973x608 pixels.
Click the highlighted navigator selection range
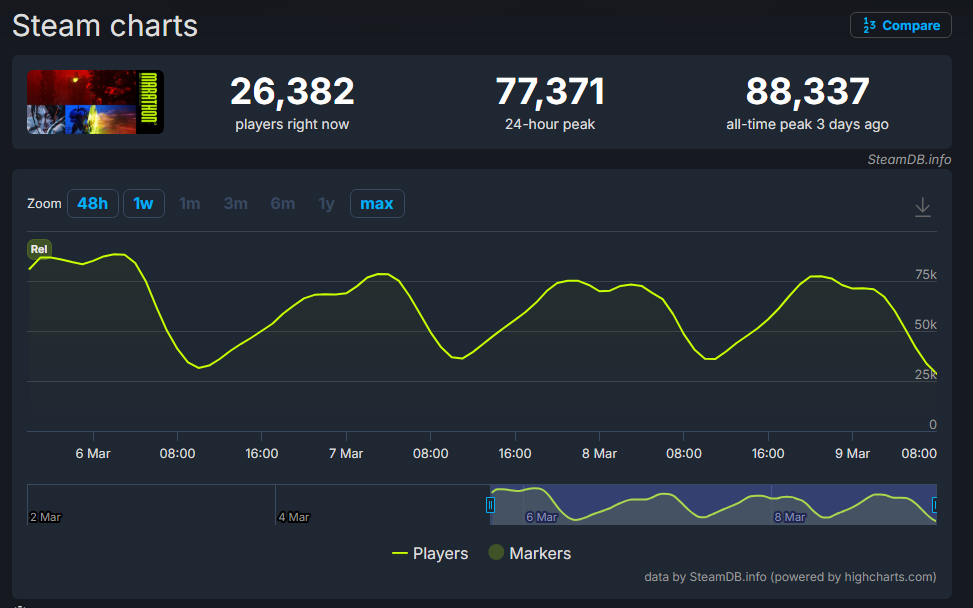coord(713,504)
